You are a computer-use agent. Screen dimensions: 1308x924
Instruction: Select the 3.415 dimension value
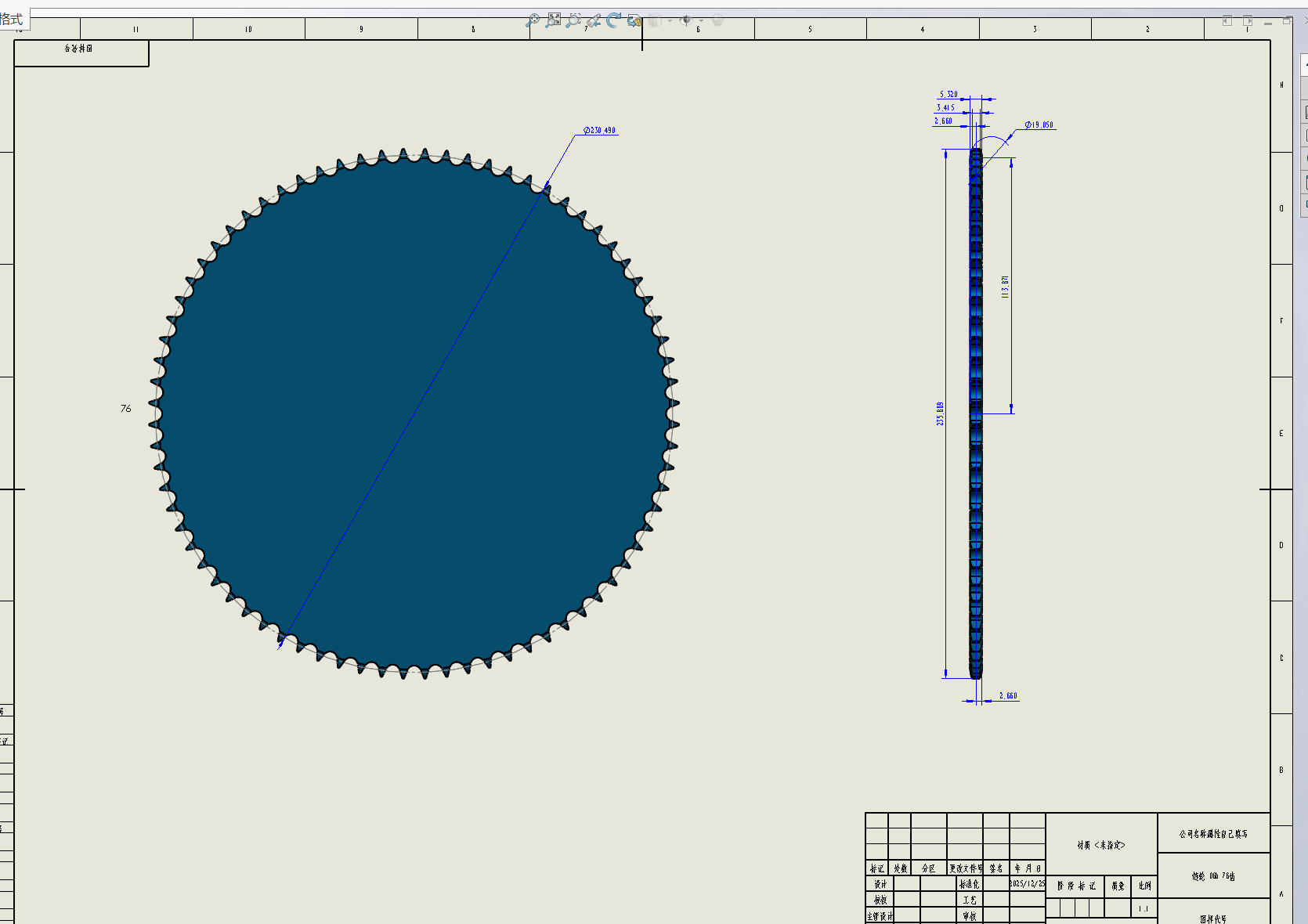tap(945, 107)
